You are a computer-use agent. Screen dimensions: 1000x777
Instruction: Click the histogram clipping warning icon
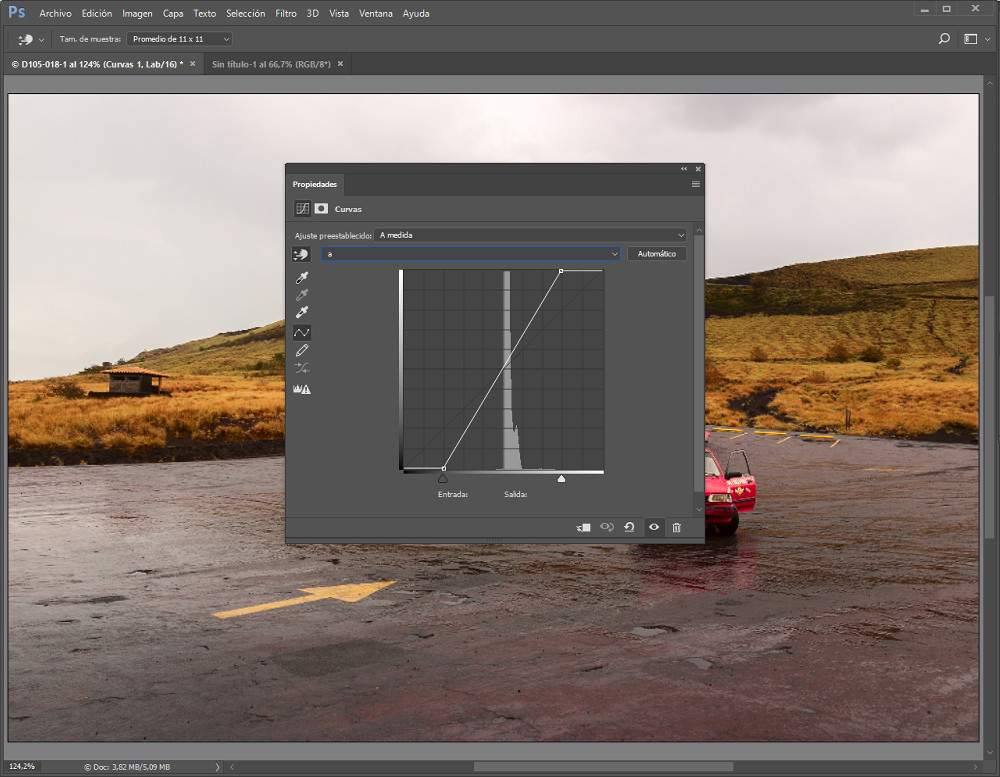tap(301, 389)
